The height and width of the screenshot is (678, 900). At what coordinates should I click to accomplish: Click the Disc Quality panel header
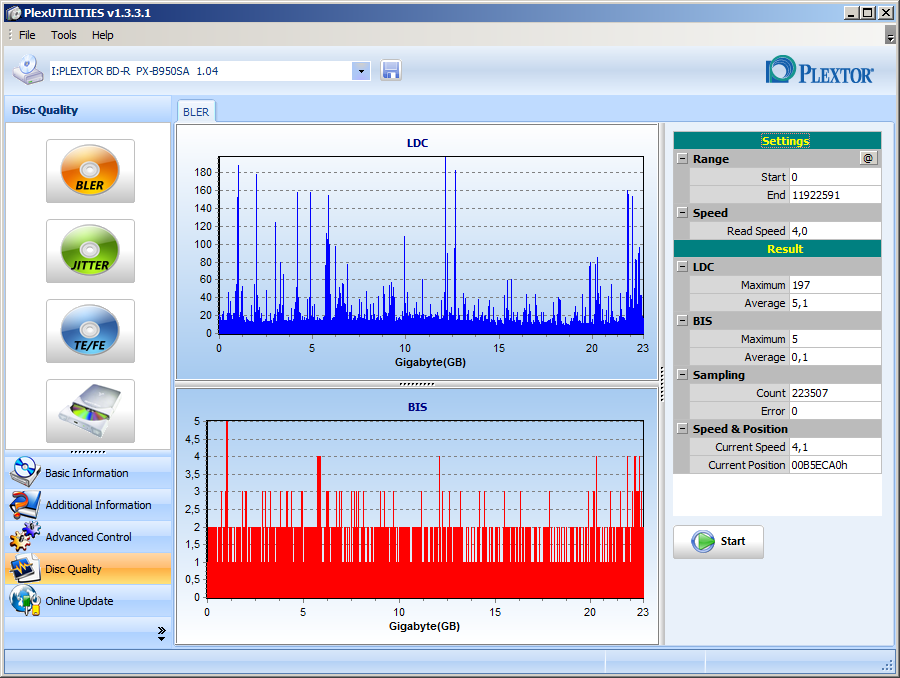[88, 110]
